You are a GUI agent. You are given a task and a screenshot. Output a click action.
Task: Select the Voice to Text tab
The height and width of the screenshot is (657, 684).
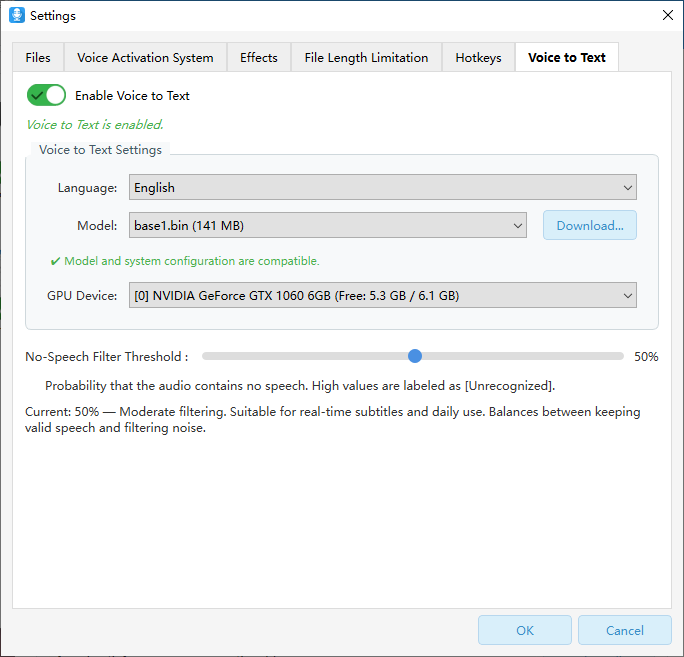pyautogui.click(x=567, y=57)
